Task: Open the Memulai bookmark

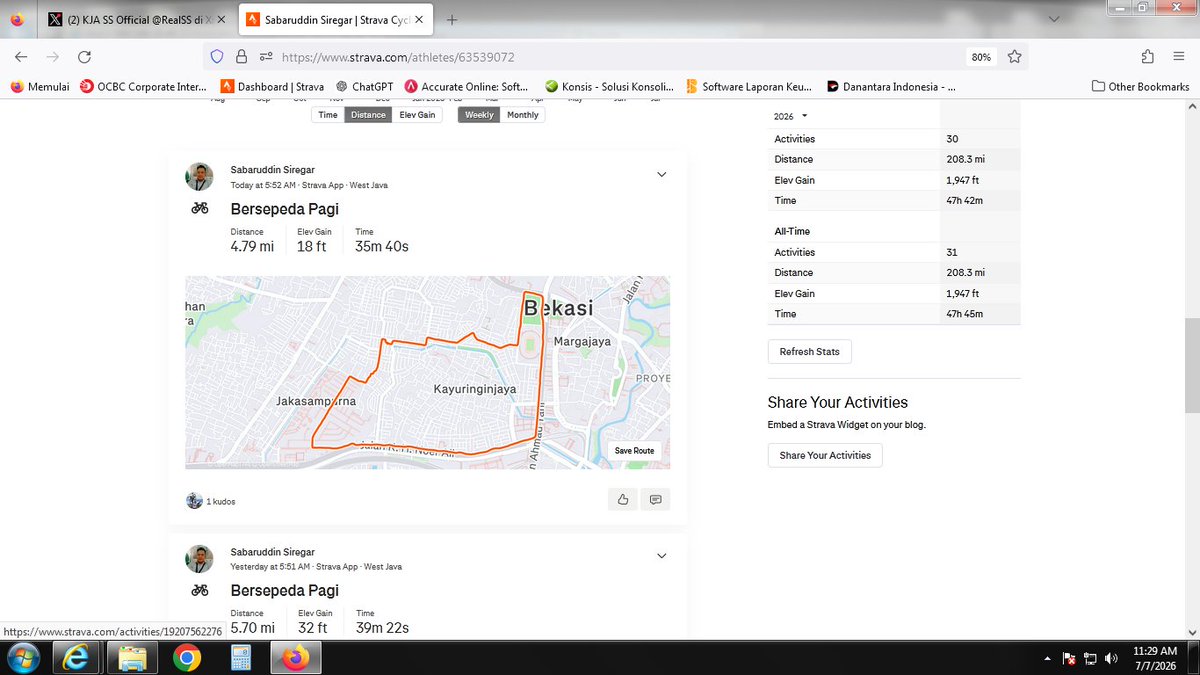Action: [39, 86]
